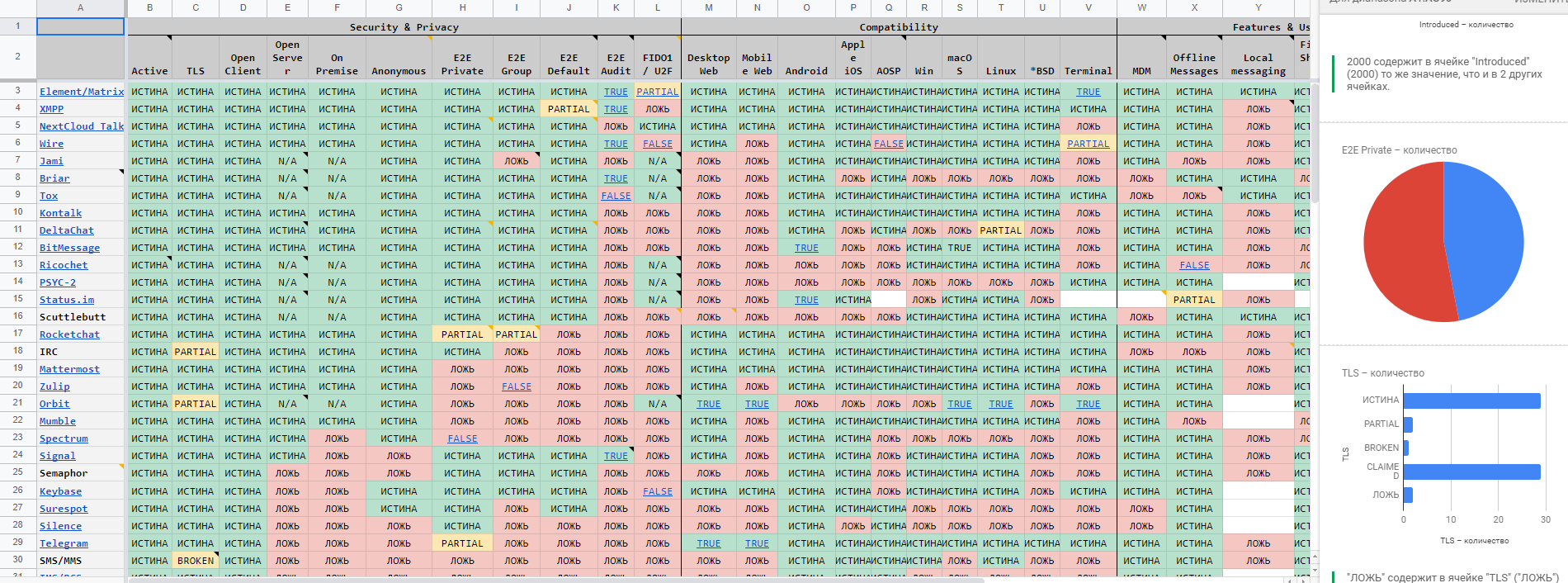Open the Briar link
The height and width of the screenshot is (583, 1568).
click(x=54, y=178)
